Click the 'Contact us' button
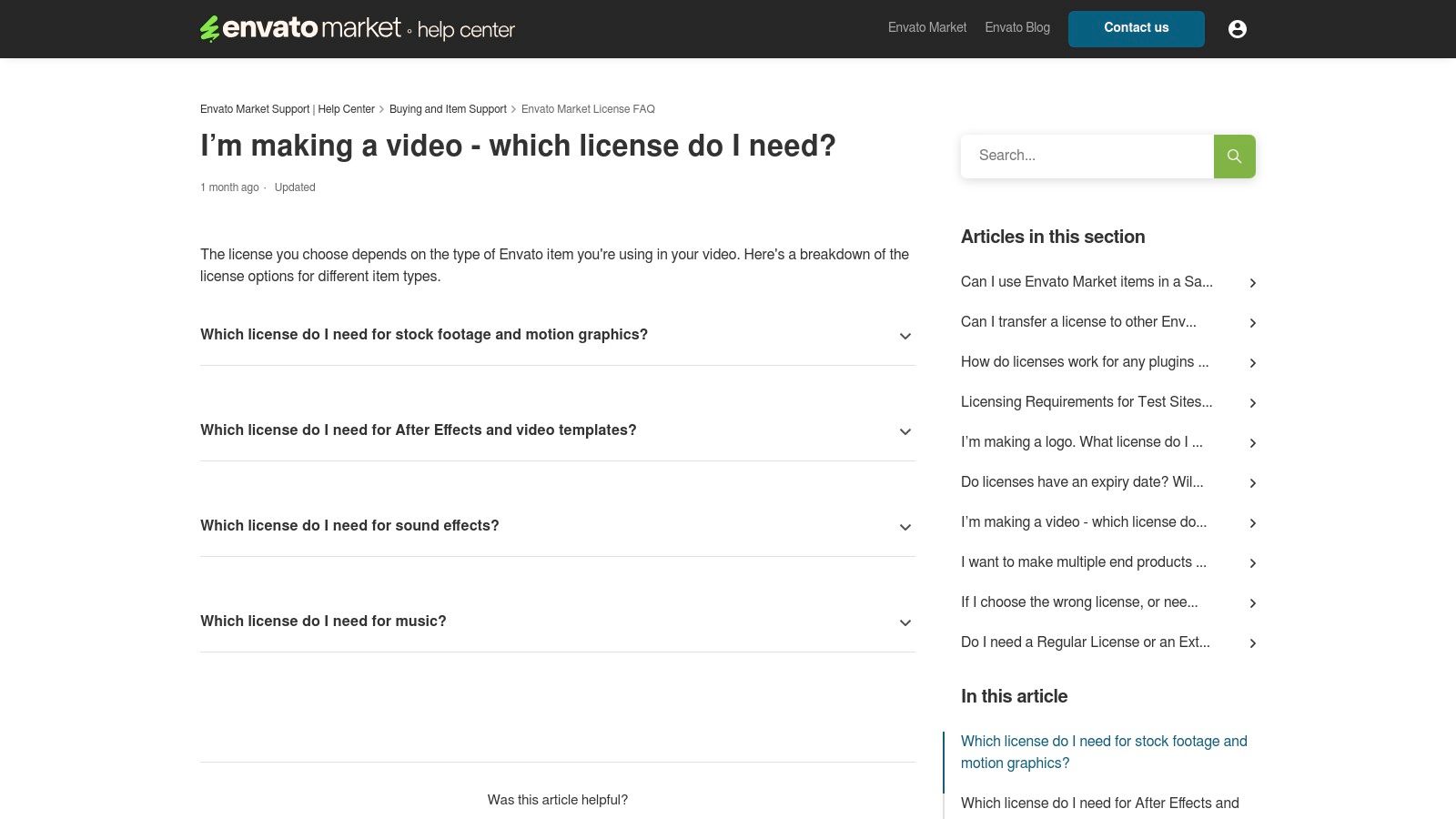 [x=1136, y=28]
